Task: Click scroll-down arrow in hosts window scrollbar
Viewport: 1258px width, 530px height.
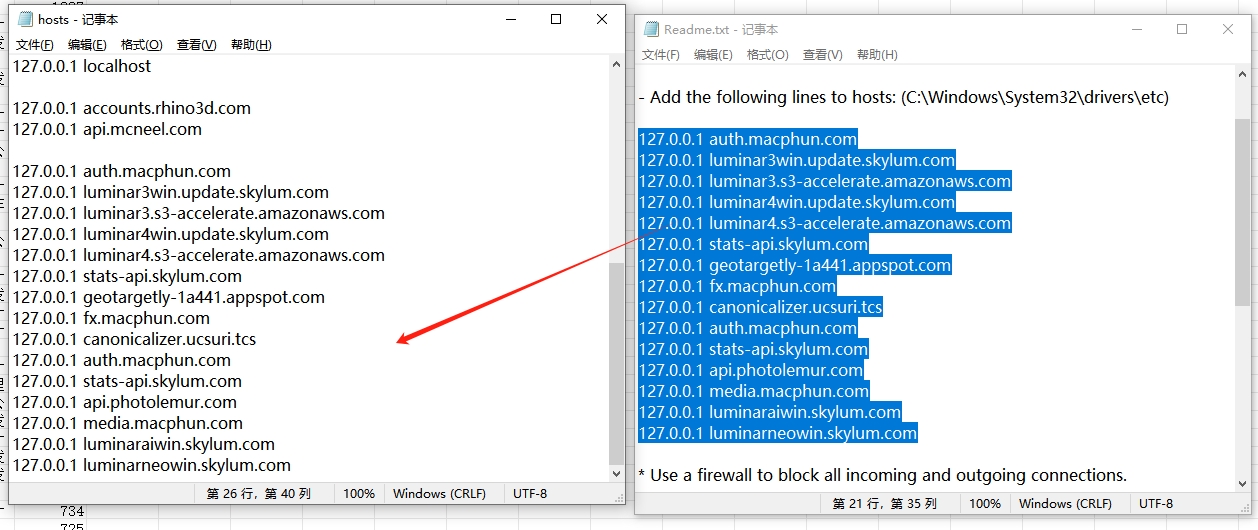Action: (x=616, y=473)
